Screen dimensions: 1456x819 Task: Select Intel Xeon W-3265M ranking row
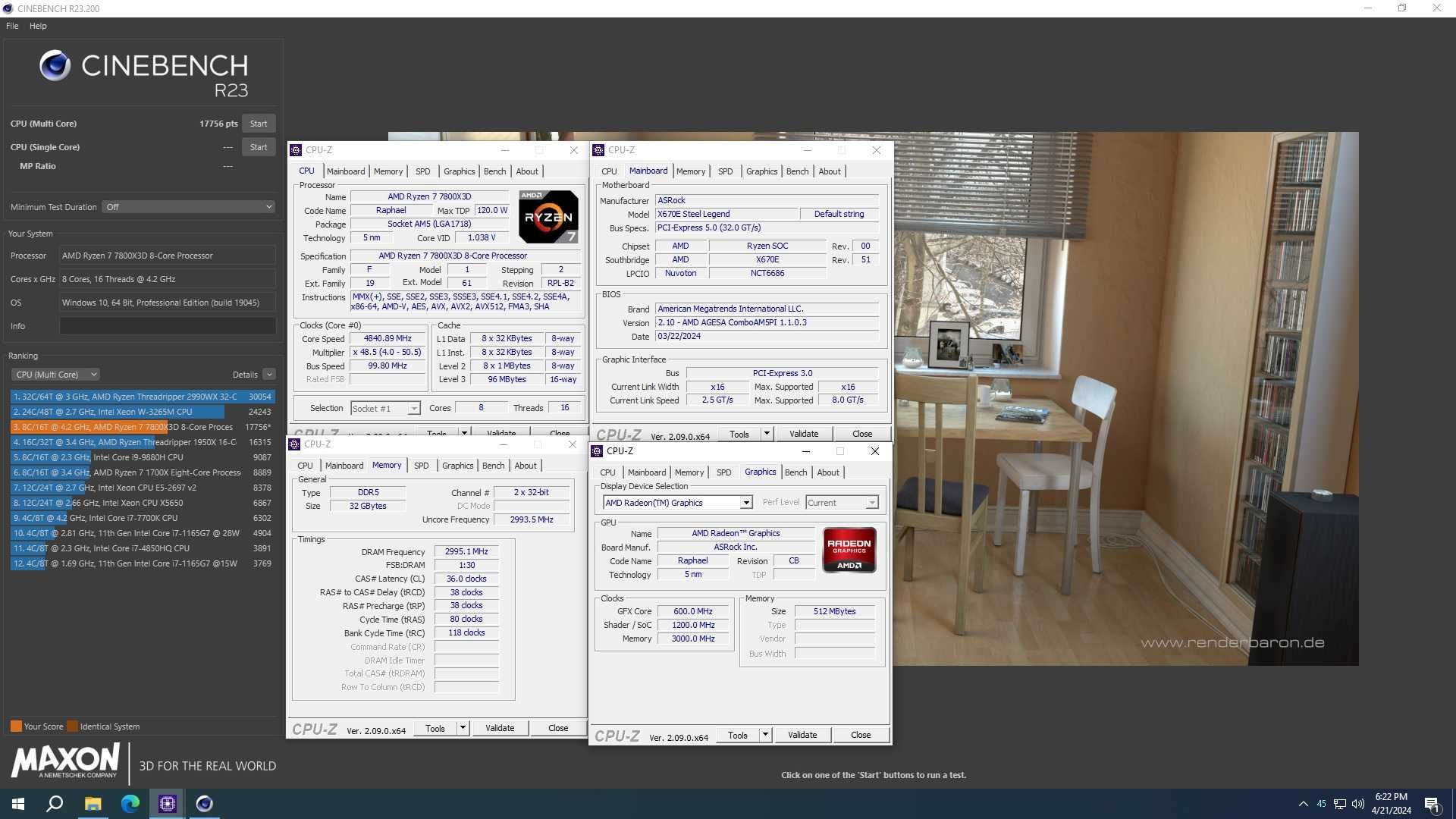pyautogui.click(x=143, y=412)
